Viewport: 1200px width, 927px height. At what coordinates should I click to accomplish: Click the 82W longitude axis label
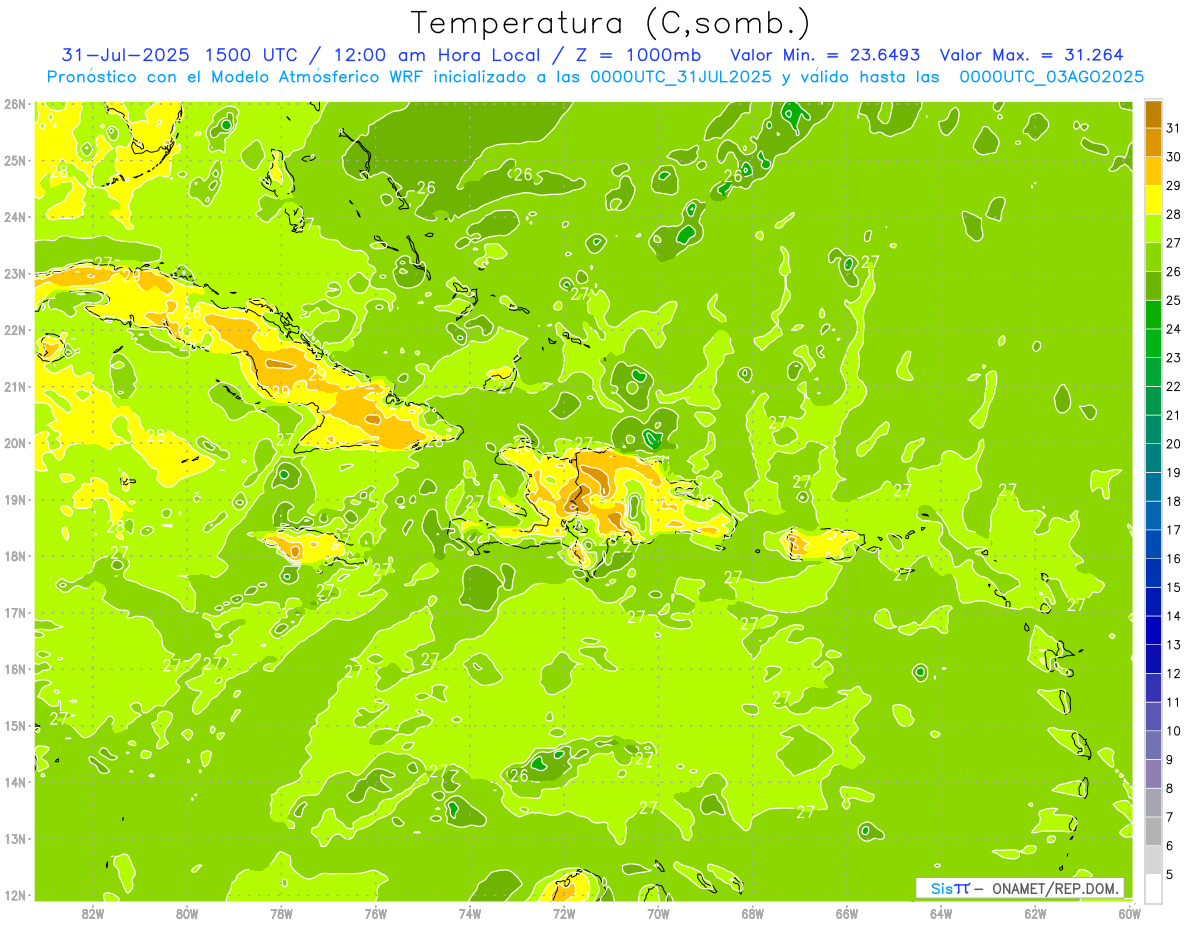(x=92, y=913)
